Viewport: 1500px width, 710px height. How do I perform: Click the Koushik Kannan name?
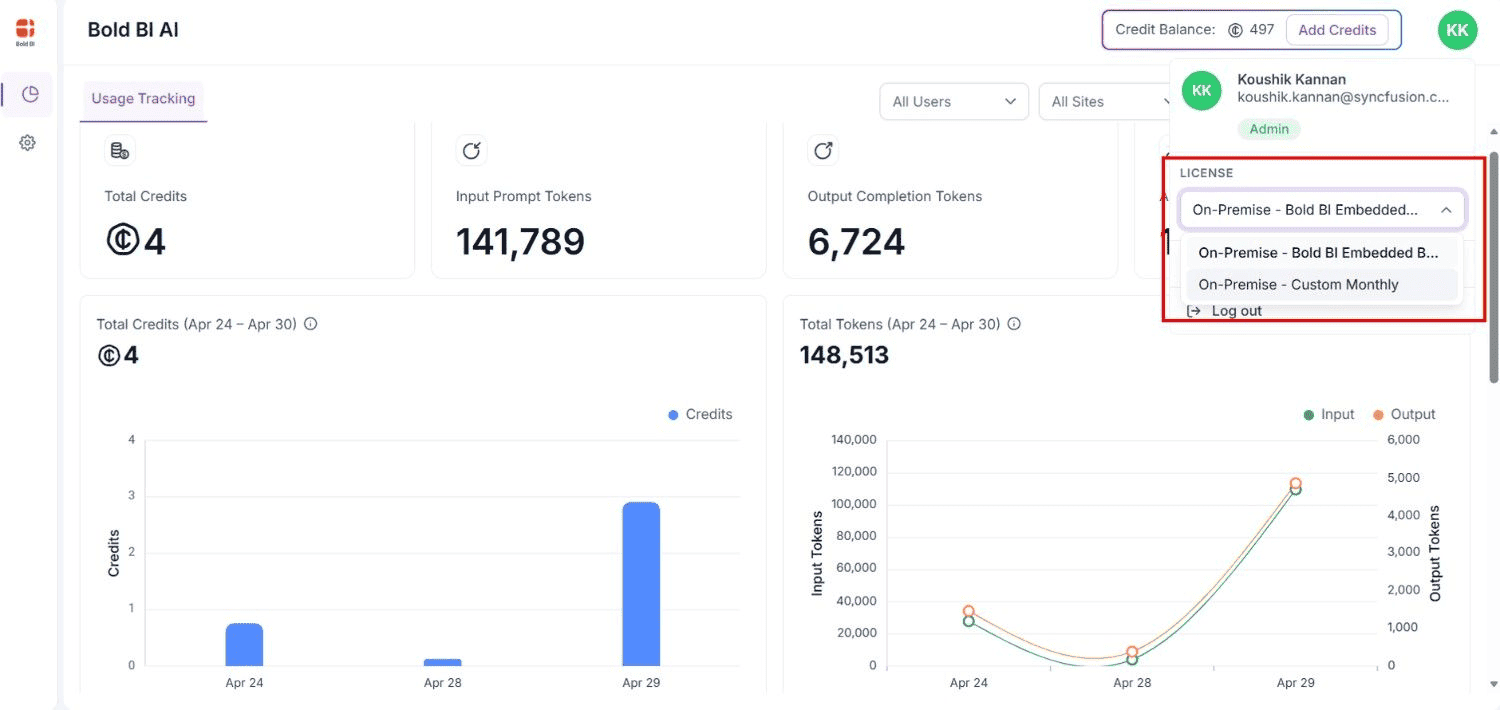1291,79
